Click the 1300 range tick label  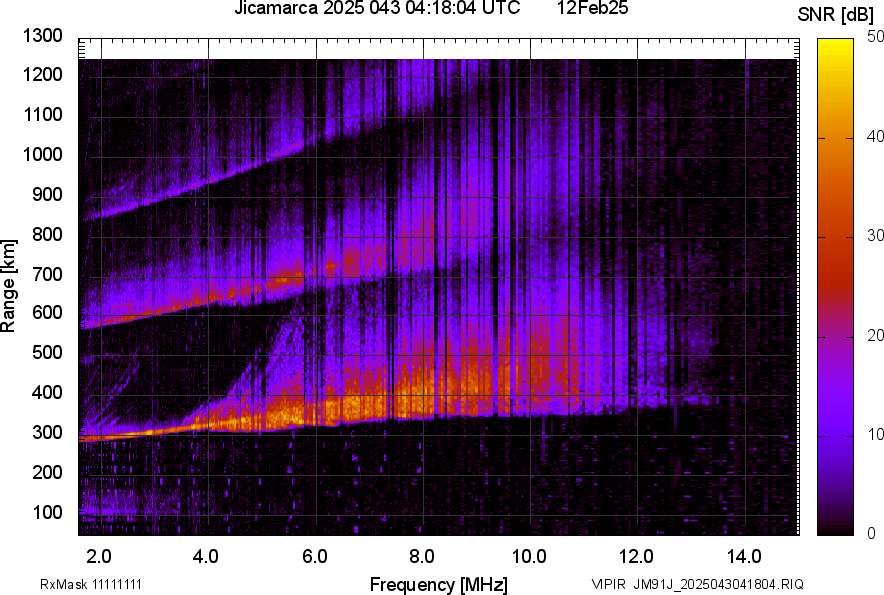point(42,37)
